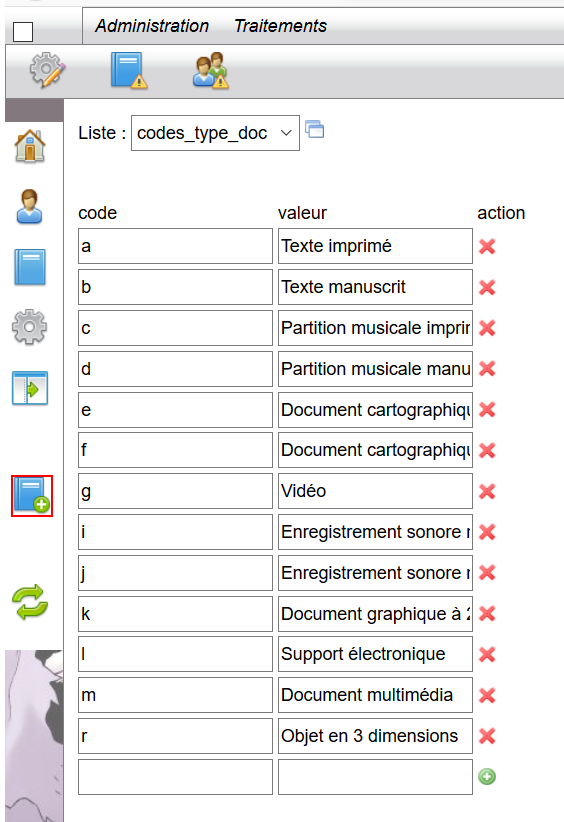Click the windows icon beside the list dropdown

point(314,129)
